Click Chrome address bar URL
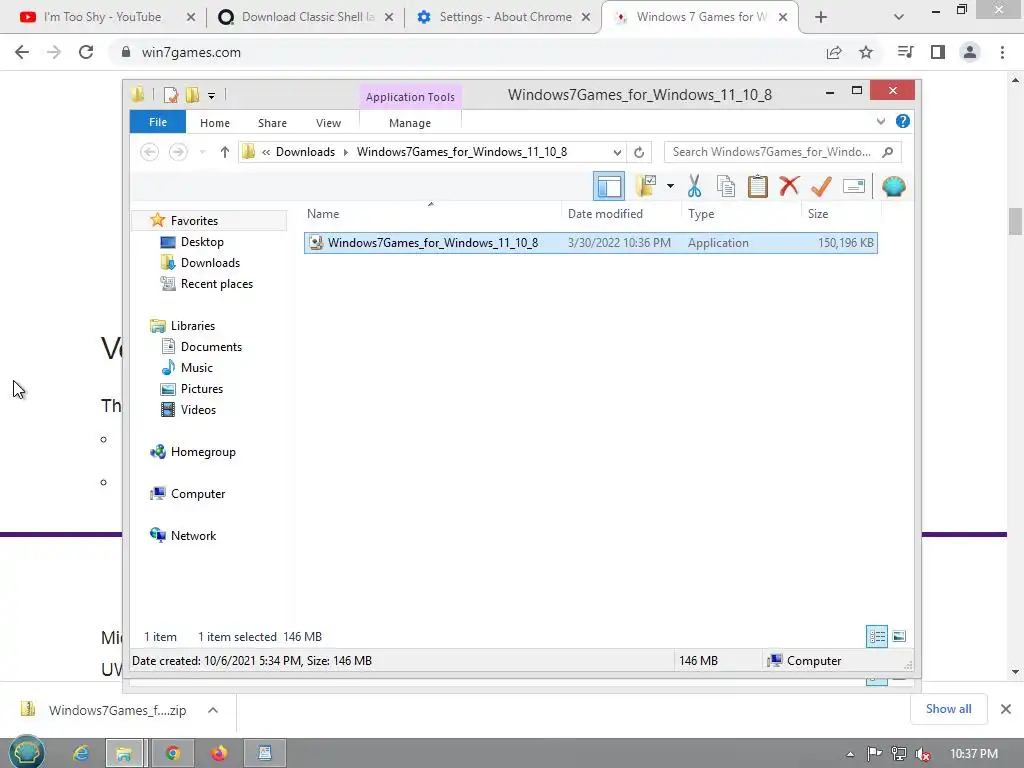Viewport: 1024px width, 768px height. tap(191, 52)
